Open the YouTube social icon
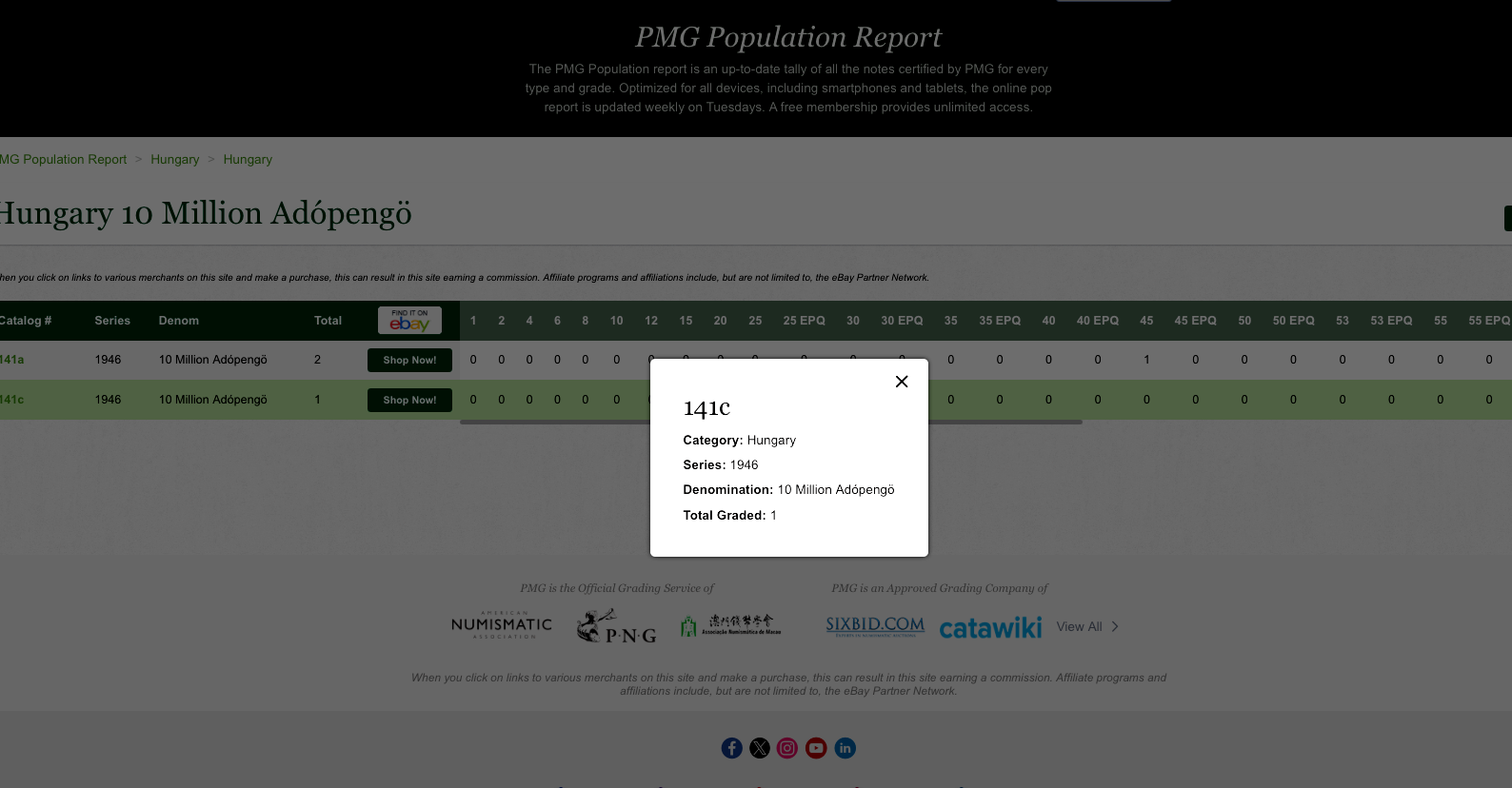This screenshot has height=788, width=1512. point(816,748)
